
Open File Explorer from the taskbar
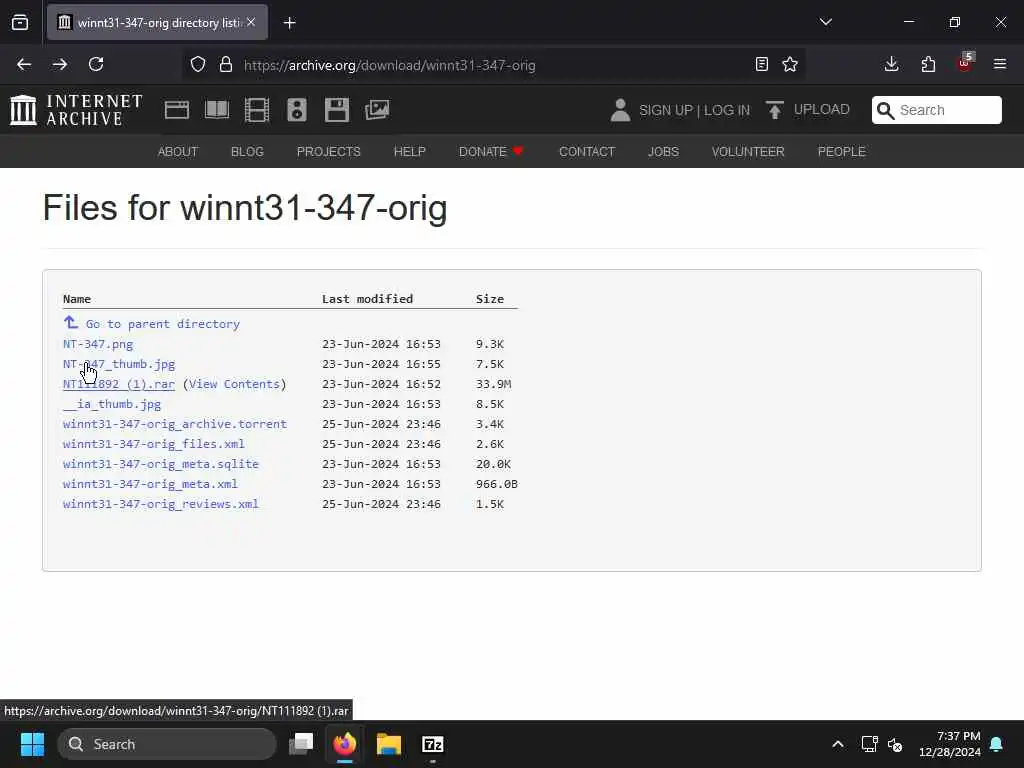(389, 744)
